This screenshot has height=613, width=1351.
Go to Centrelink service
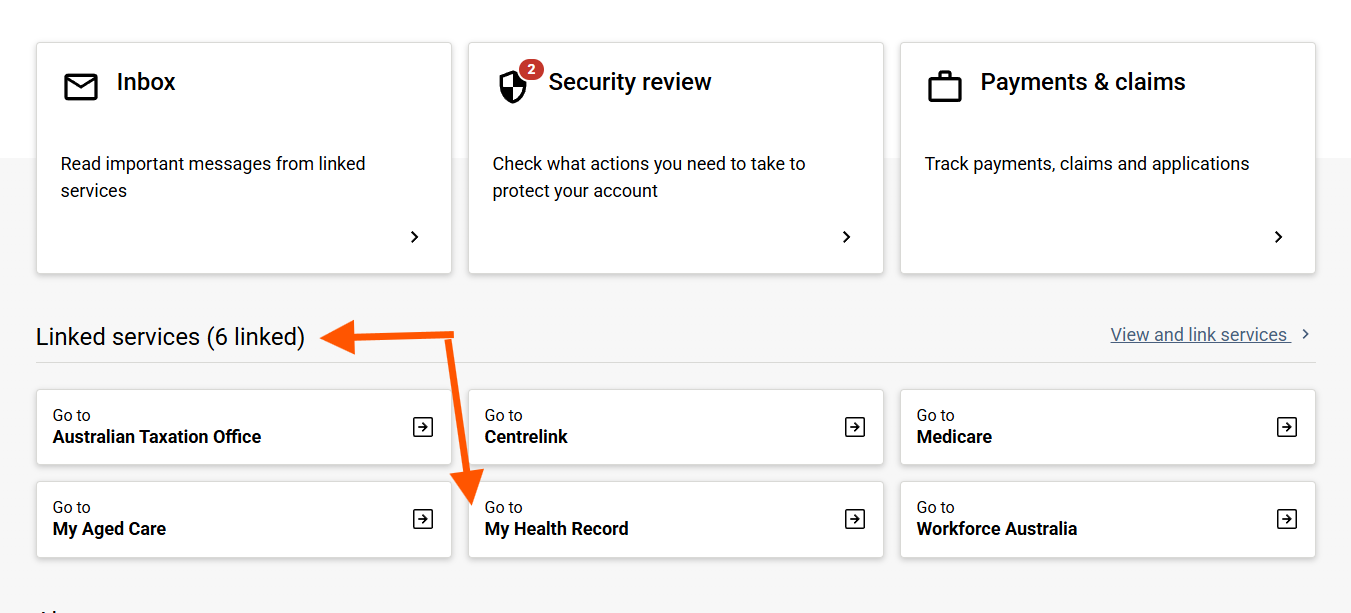pos(676,427)
